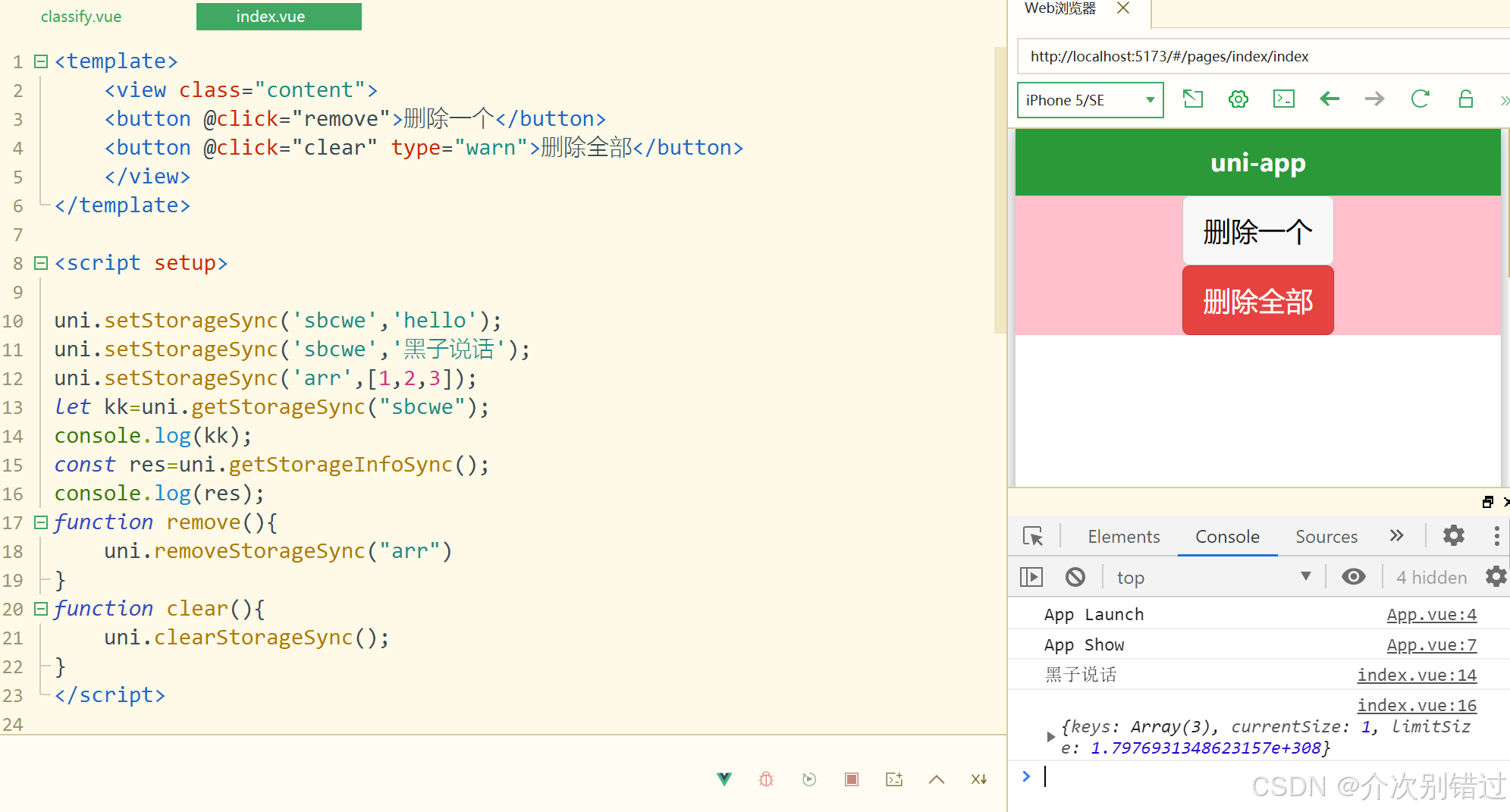Clear the console with the ban icon

pos(1075,578)
